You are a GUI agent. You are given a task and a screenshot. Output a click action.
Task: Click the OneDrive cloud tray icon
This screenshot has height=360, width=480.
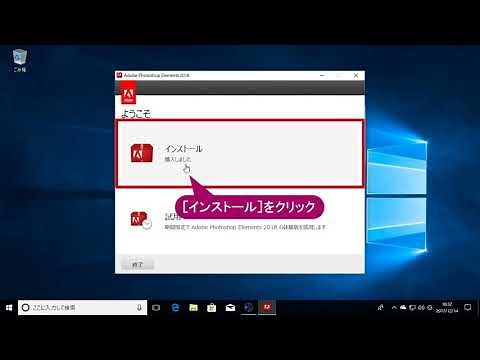(403, 307)
